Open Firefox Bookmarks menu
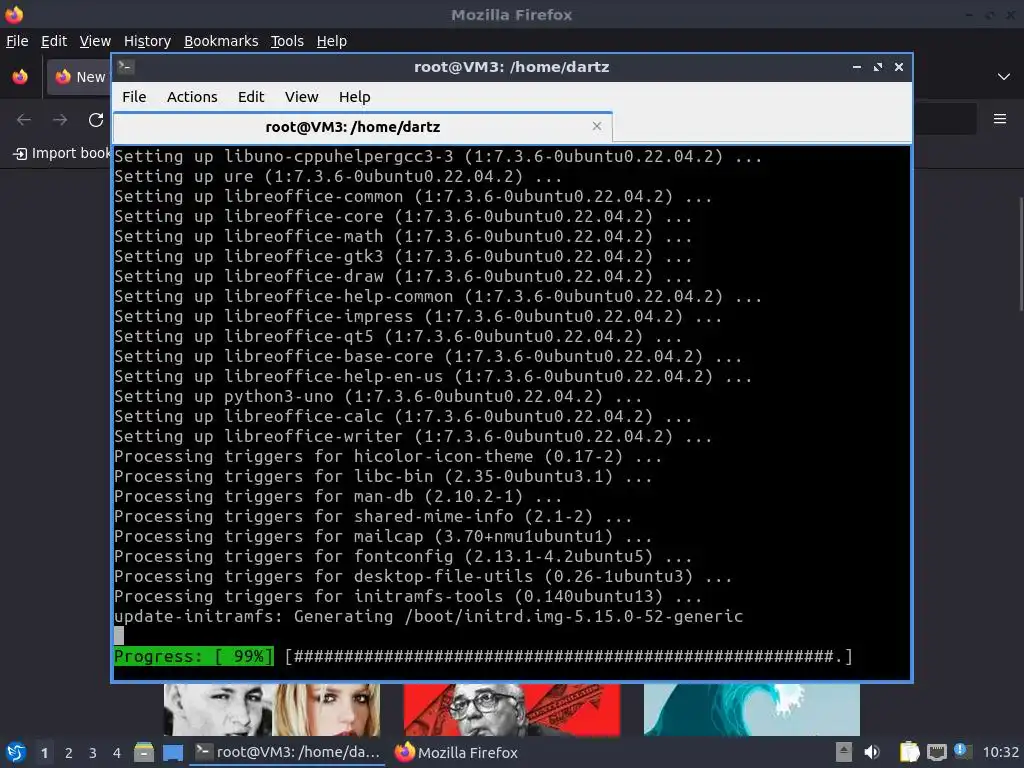This screenshot has height=768, width=1024. [221, 41]
